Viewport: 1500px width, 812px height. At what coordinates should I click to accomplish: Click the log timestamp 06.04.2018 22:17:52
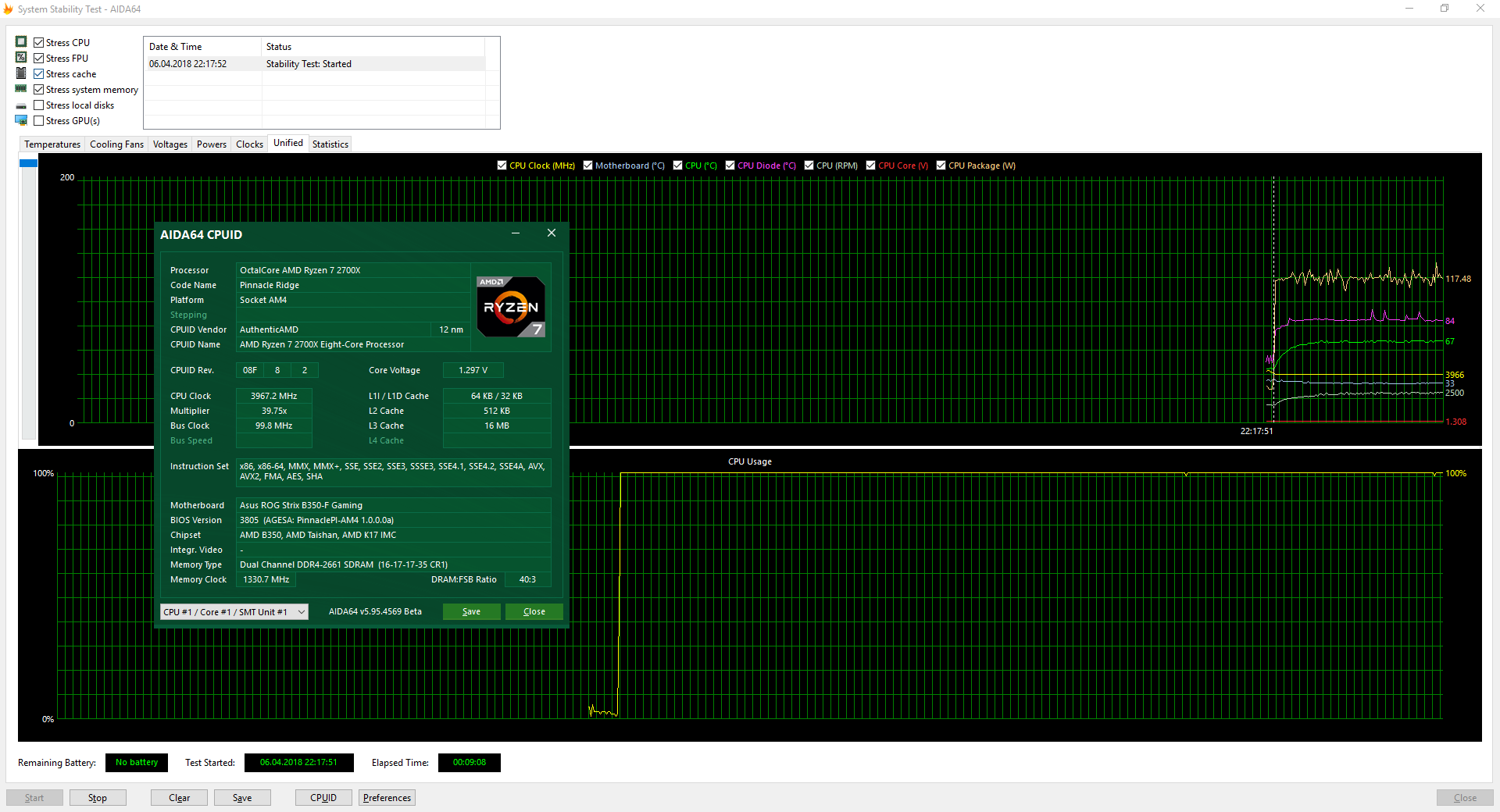coord(187,64)
